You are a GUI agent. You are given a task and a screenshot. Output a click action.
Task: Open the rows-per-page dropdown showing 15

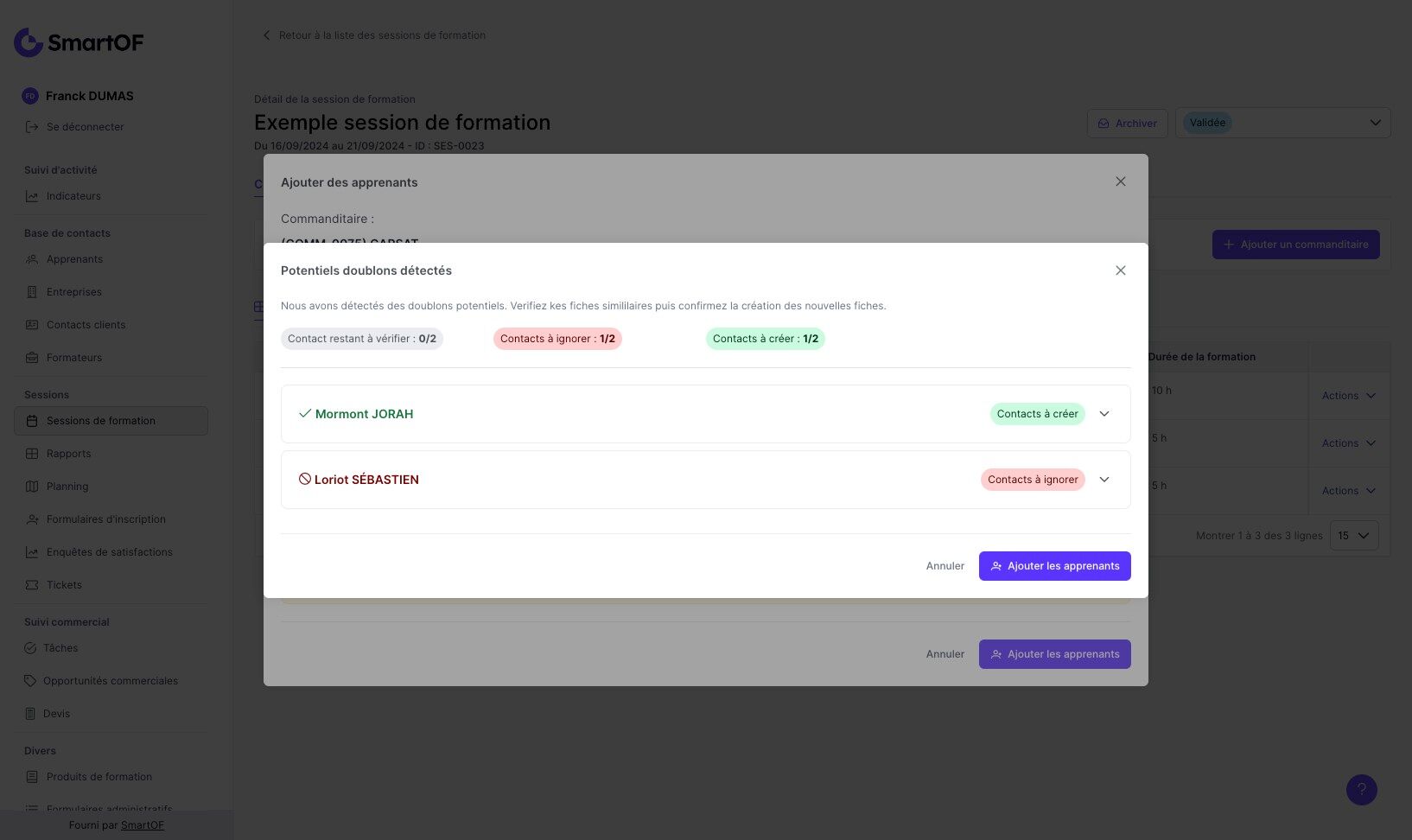(1354, 536)
